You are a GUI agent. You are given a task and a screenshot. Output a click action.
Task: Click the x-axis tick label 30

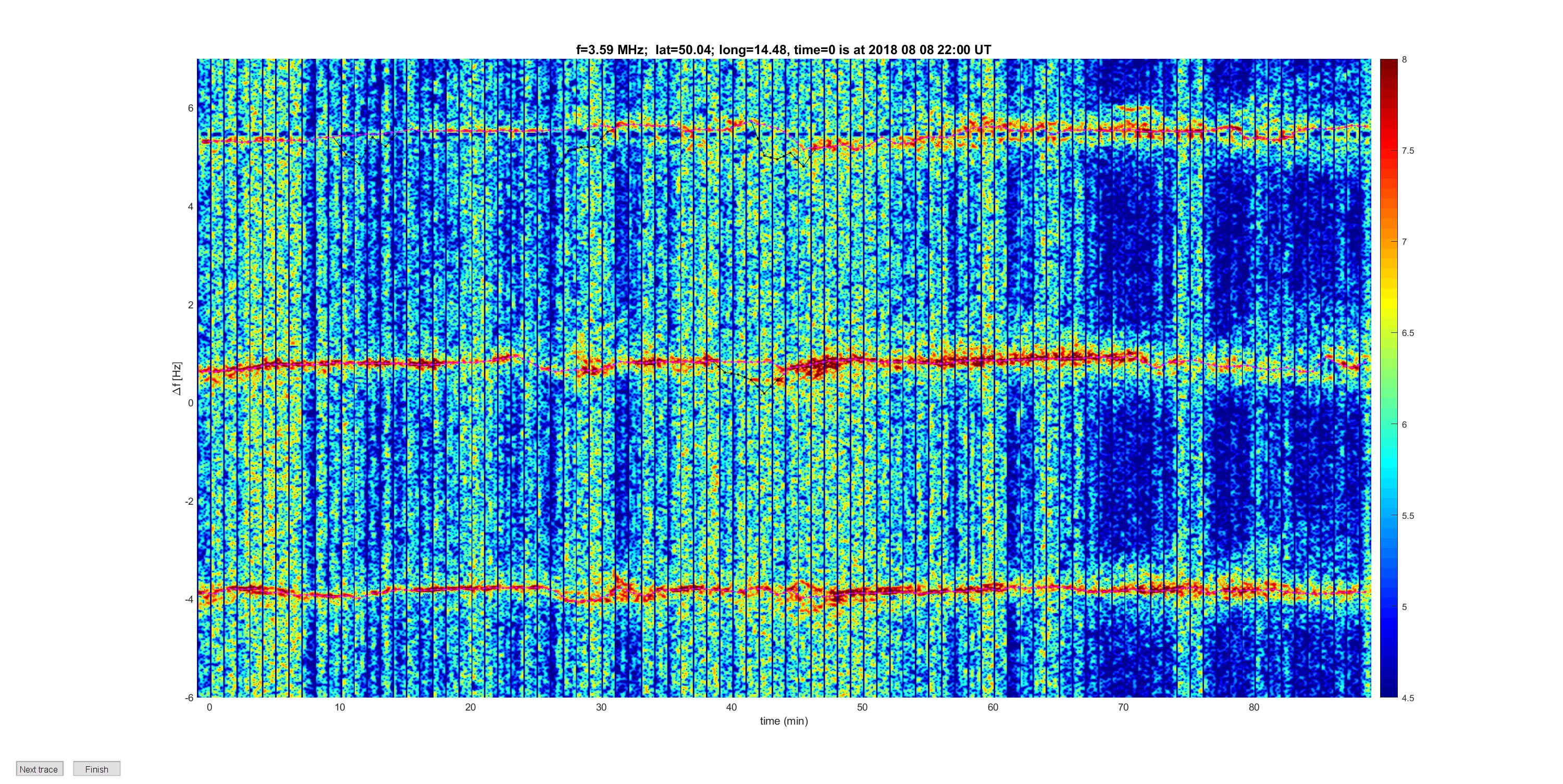pos(601,707)
